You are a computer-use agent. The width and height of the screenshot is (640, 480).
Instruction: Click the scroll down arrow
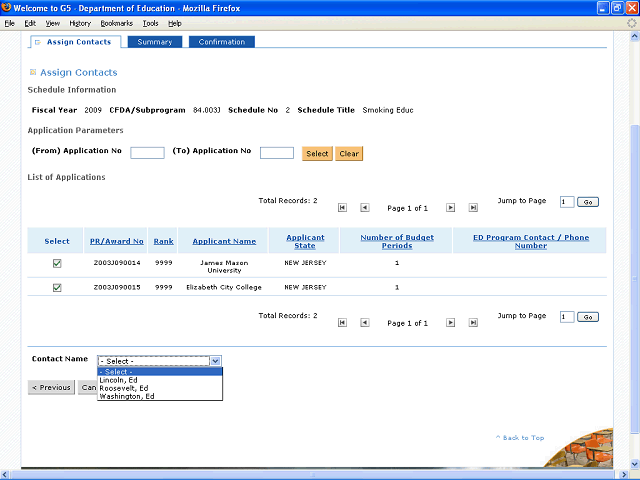[635, 464]
